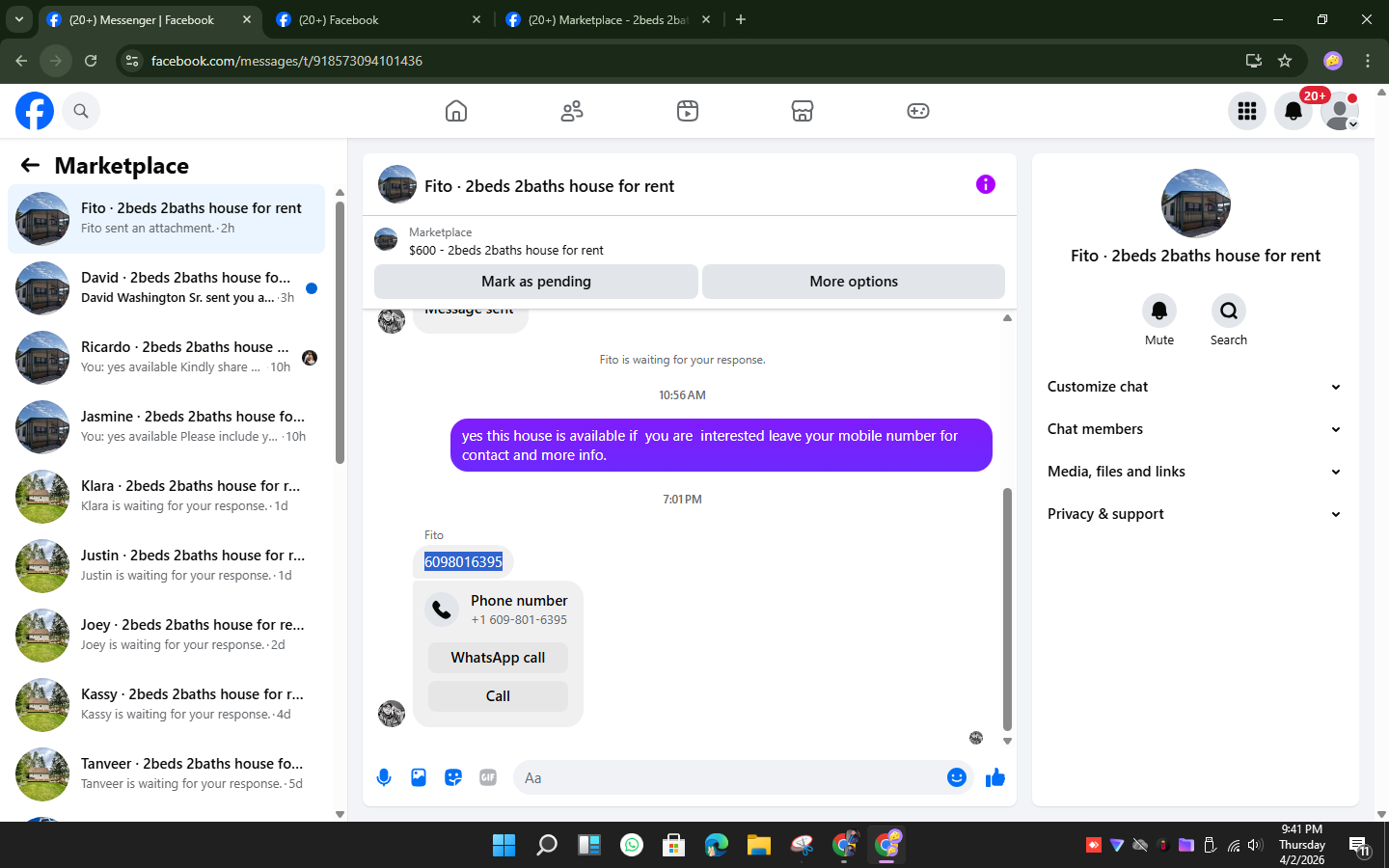This screenshot has width=1389, height=868.
Task: Expand the Privacy & support section
Action: [x=1194, y=514]
